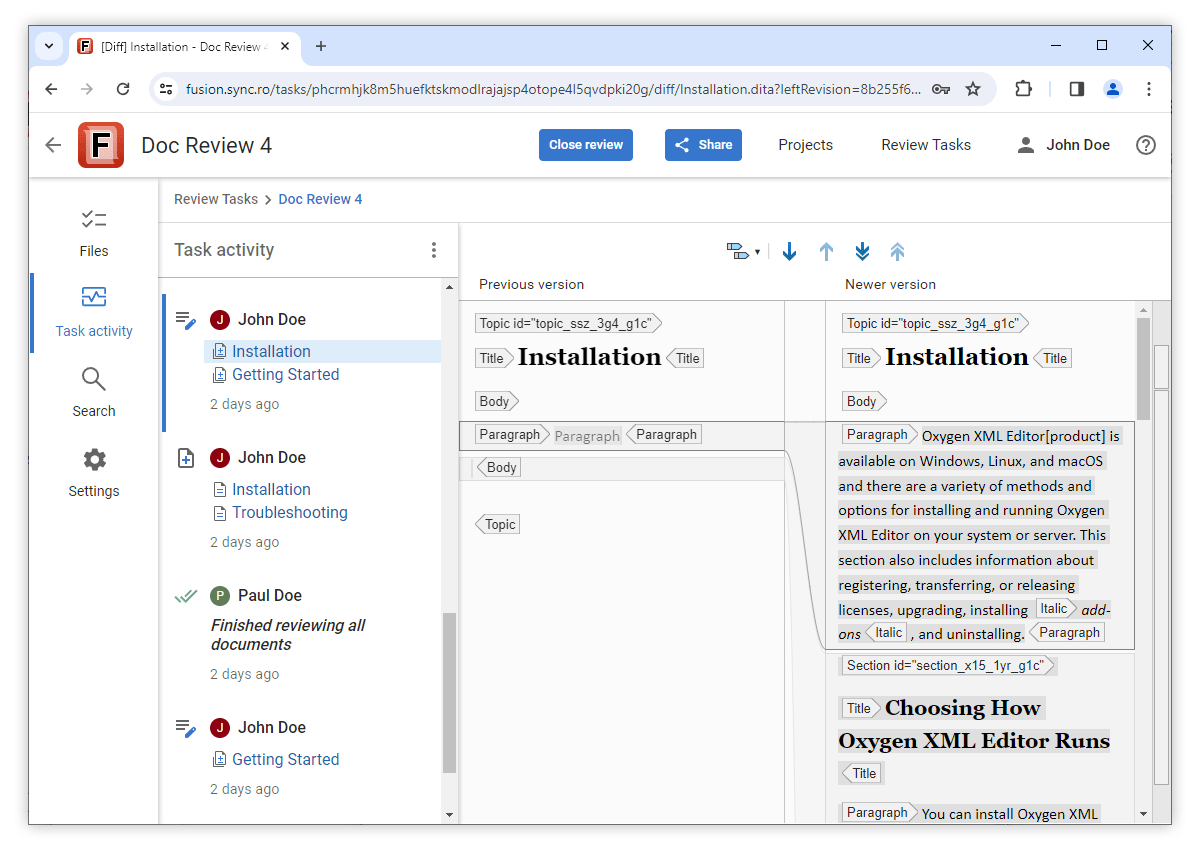The width and height of the screenshot is (1200, 850).
Task: Click Review Tasks breadcrumb link
Action: coord(216,199)
